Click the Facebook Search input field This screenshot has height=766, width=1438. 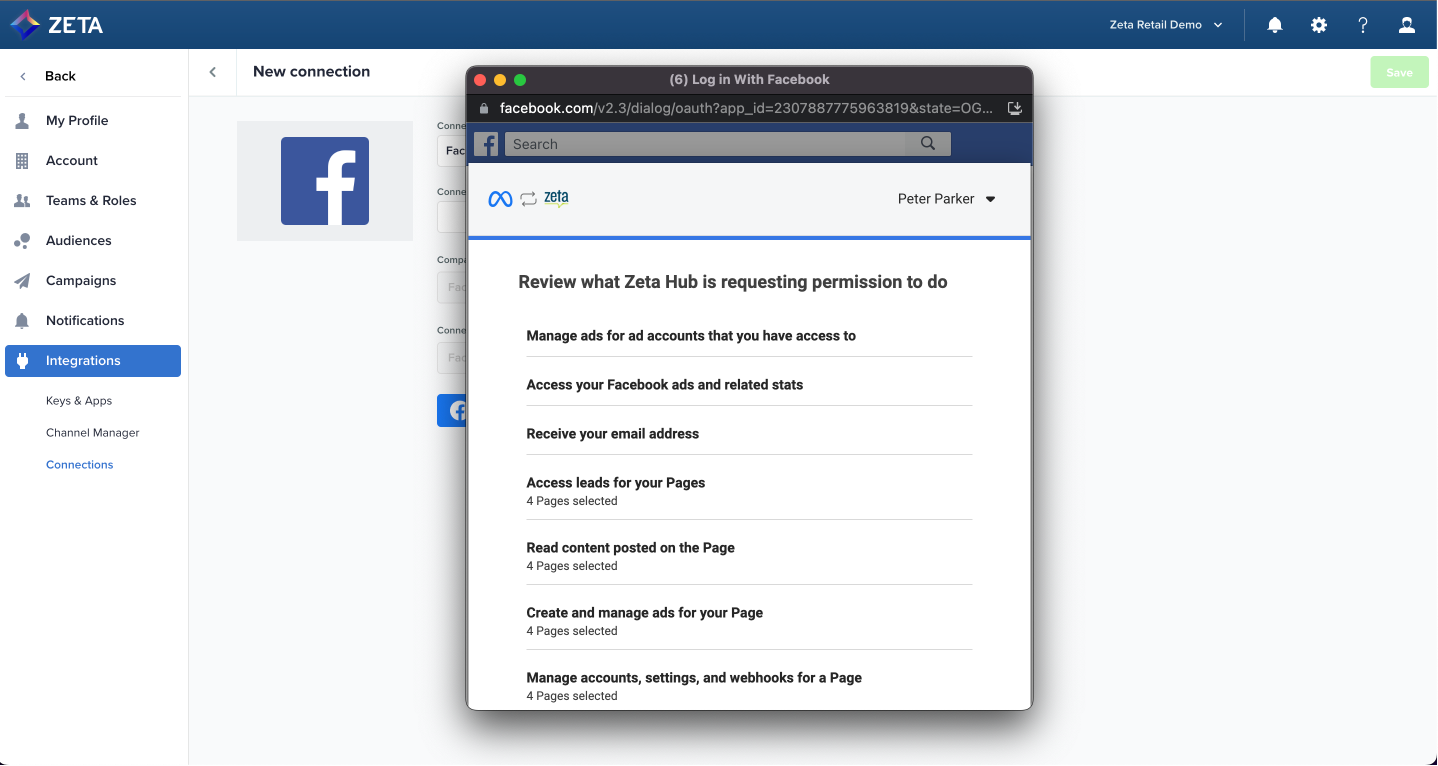click(705, 144)
